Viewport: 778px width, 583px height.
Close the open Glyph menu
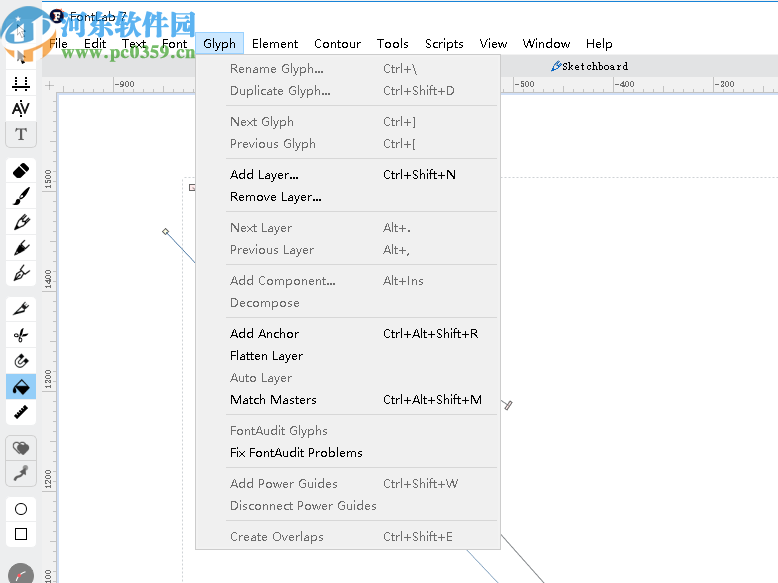coord(219,44)
